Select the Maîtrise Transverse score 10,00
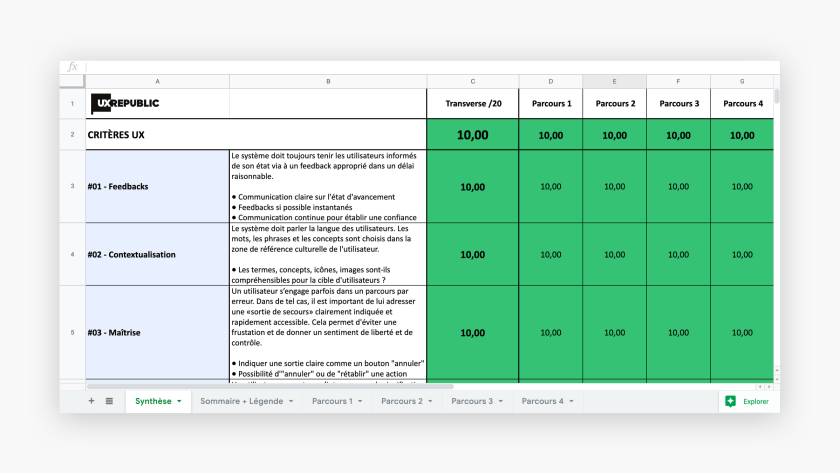This screenshot has width=840, height=473. (472, 332)
